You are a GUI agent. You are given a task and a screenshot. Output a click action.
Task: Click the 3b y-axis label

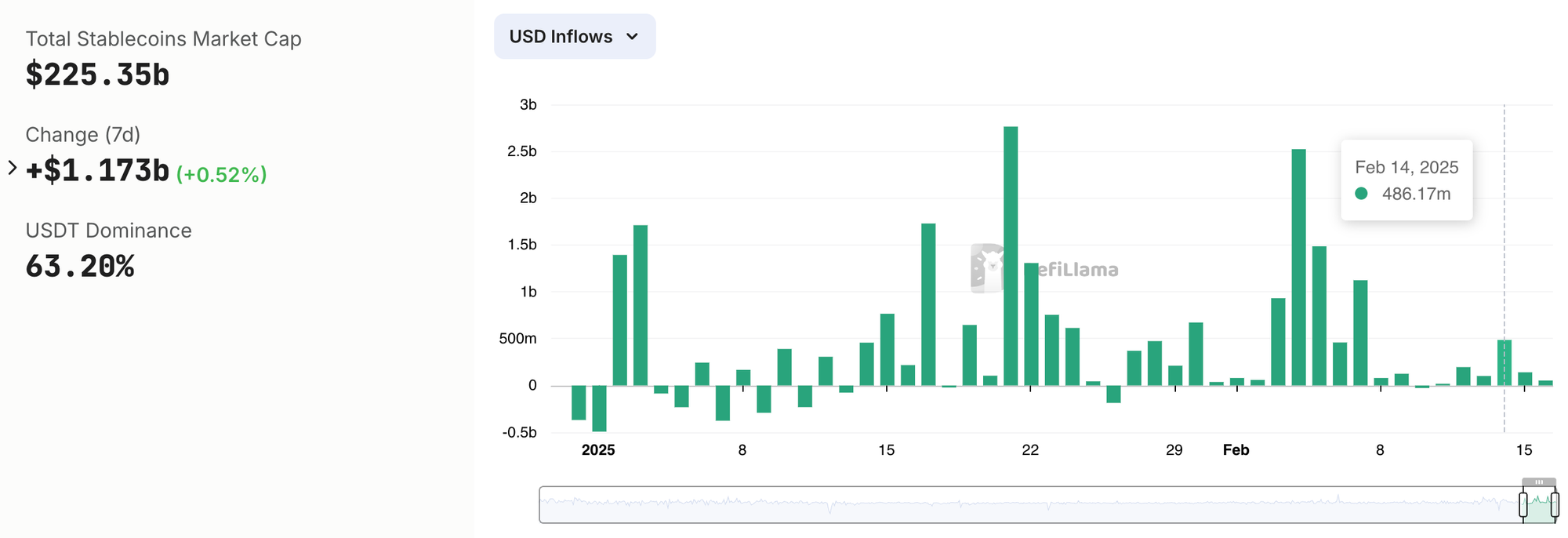(528, 104)
